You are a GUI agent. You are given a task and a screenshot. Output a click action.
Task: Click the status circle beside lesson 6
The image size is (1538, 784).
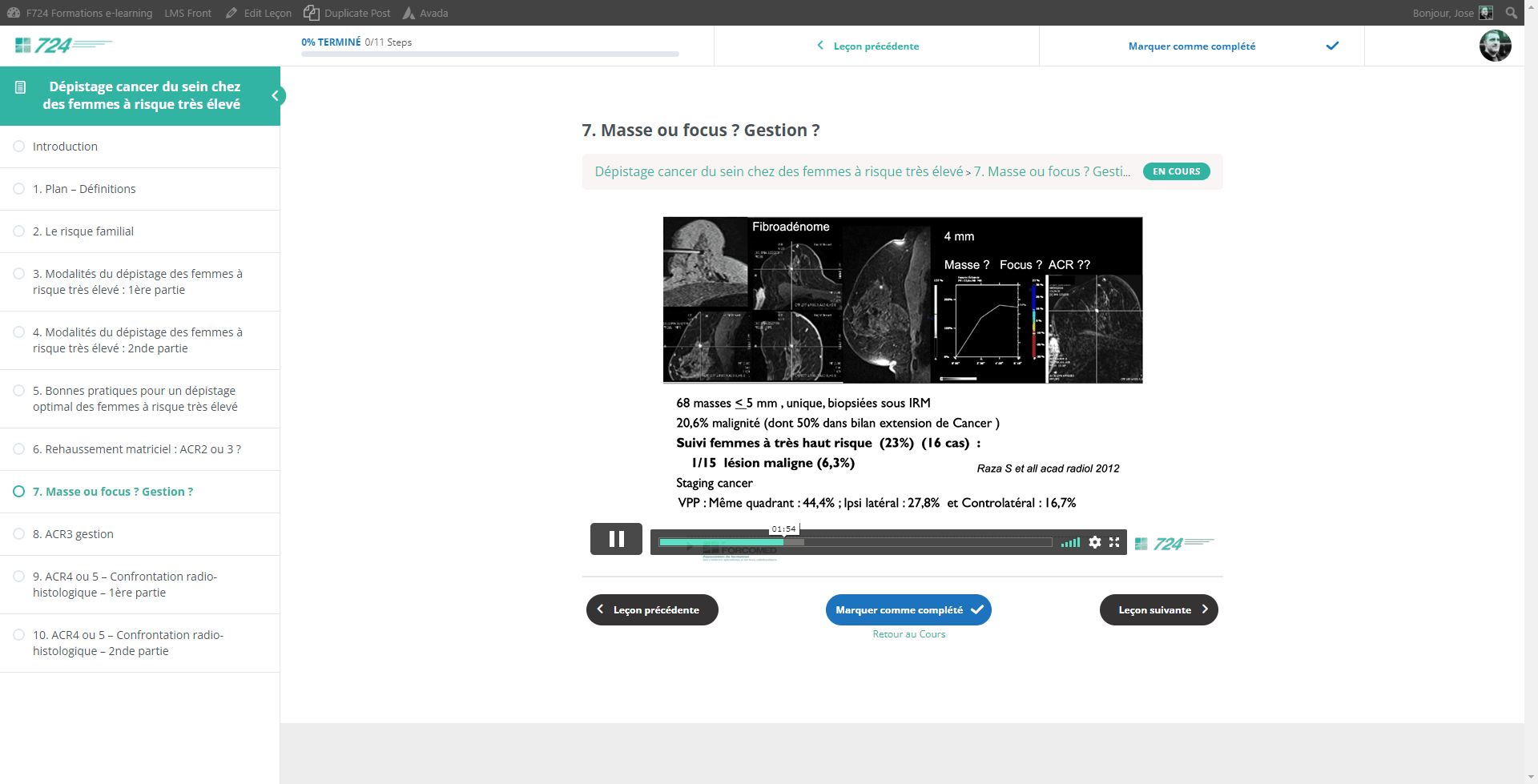[x=18, y=448]
